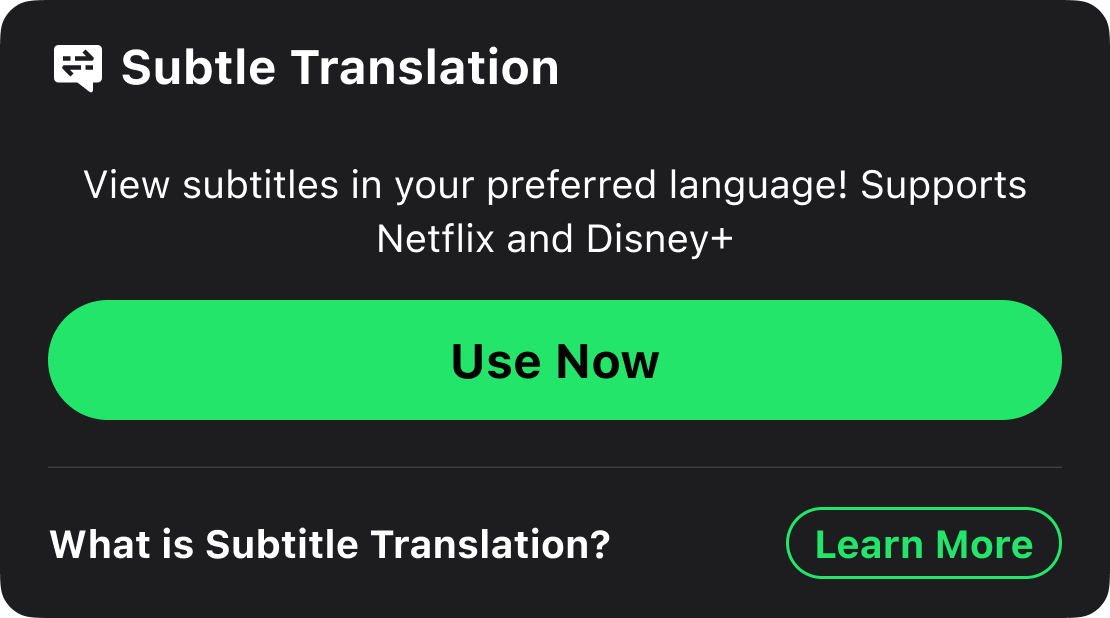Click the word "Subtle" in the header
The height and width of the screenshot is (618, 1110).
pos(198,68)
